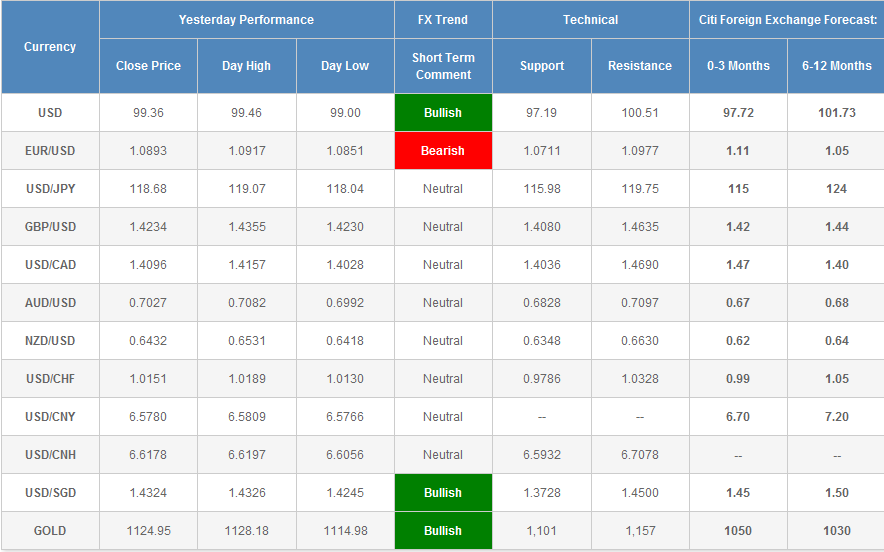Screen dimensions: 884x552
Task: Click the Currency column header
Action: pyautogui.click(x=50, y=47)
